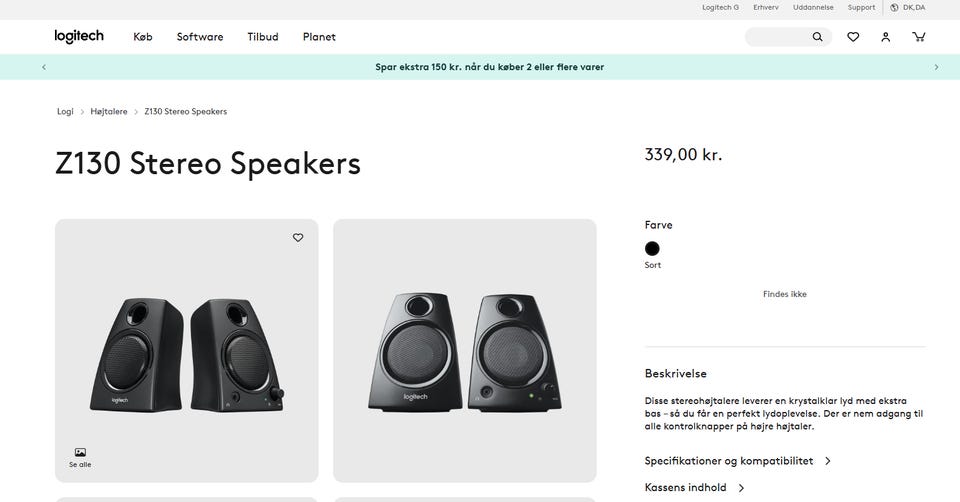Viewport: 960px width, 502px height.
Task: Open the Tilbud menu
Action: pos(263,37)
